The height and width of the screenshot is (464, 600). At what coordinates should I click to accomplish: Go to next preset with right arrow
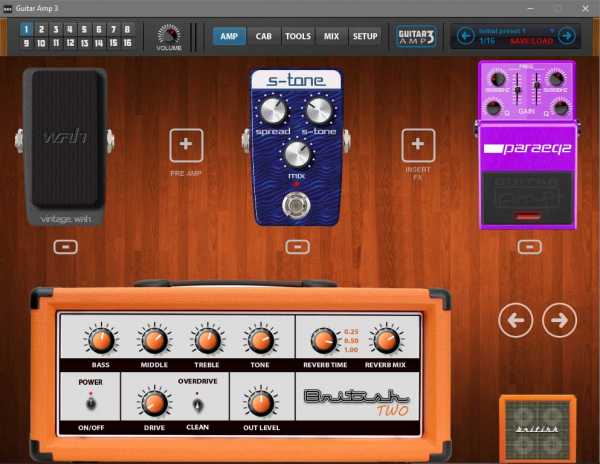click(567, 36)
